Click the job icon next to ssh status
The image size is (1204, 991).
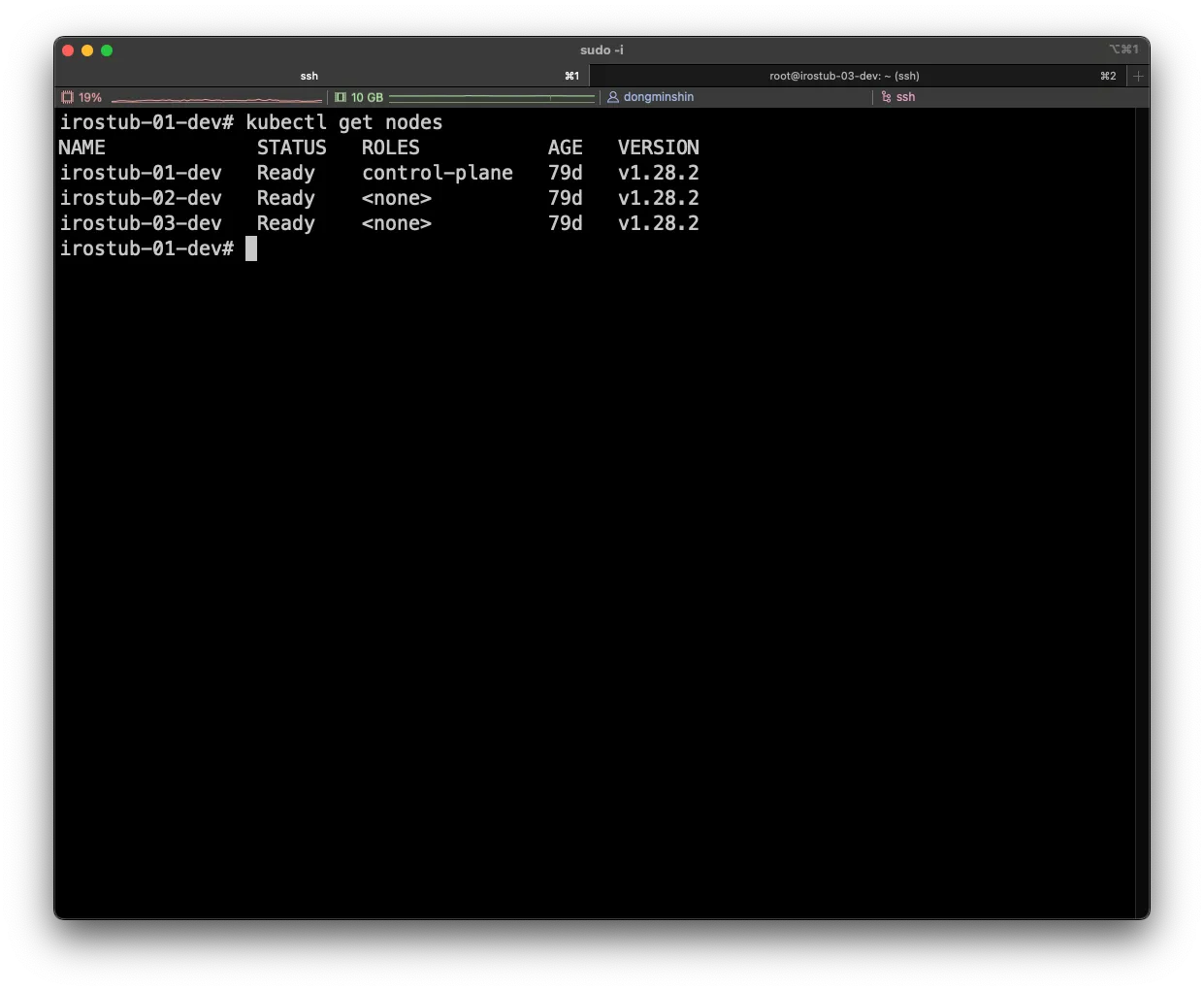click(886, 97)
